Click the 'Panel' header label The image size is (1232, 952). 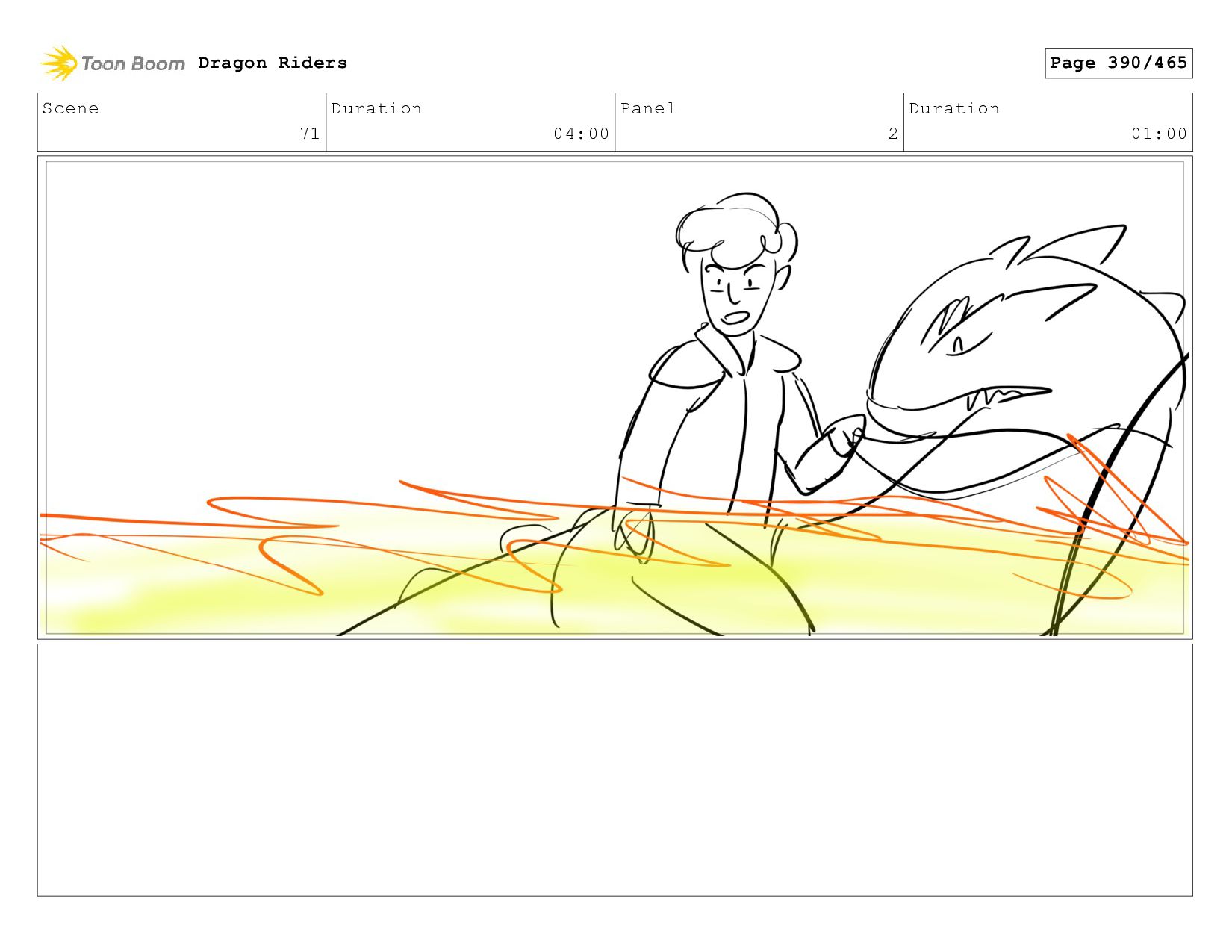648,108
